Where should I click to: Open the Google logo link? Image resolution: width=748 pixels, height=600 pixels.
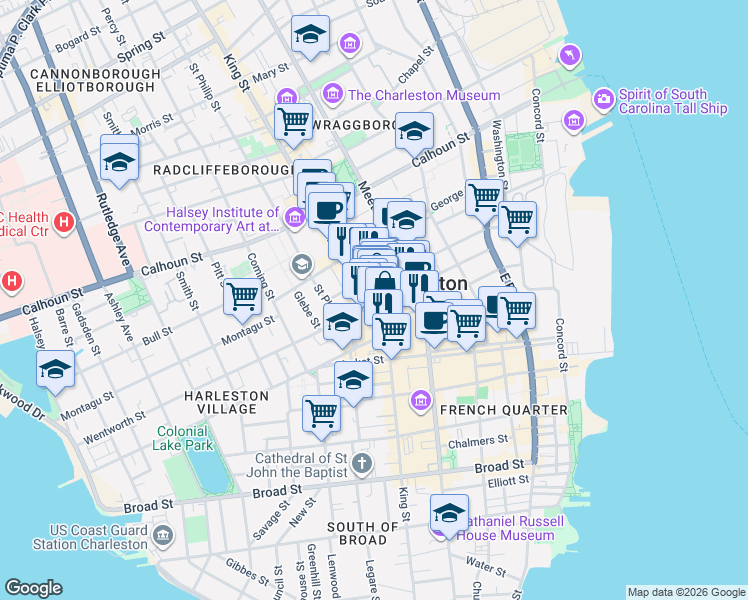[33, 588]
